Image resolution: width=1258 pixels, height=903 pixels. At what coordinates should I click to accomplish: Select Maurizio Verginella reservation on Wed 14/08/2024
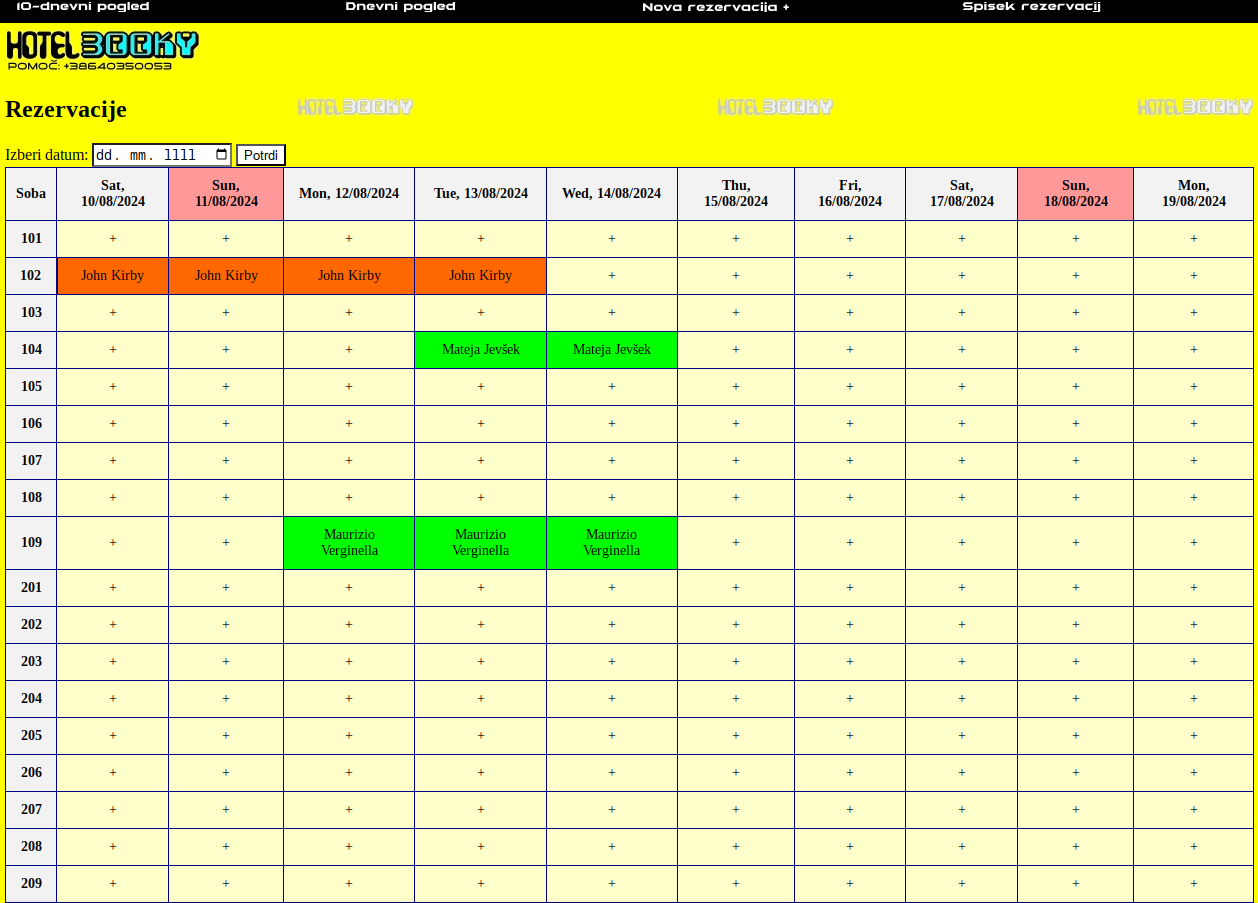[x=612, y=543]
